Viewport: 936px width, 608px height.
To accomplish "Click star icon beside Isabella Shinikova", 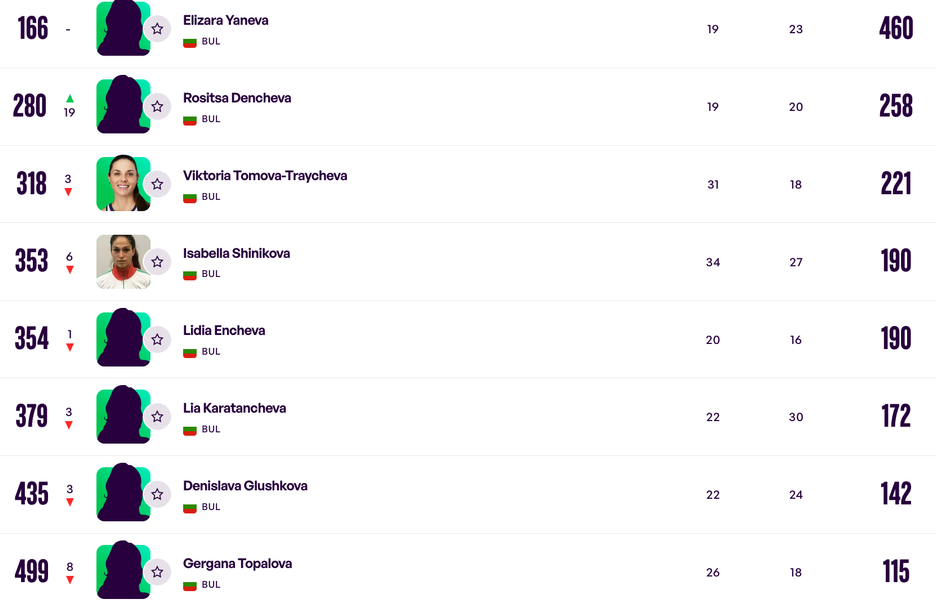I will (x=157, y=261).
